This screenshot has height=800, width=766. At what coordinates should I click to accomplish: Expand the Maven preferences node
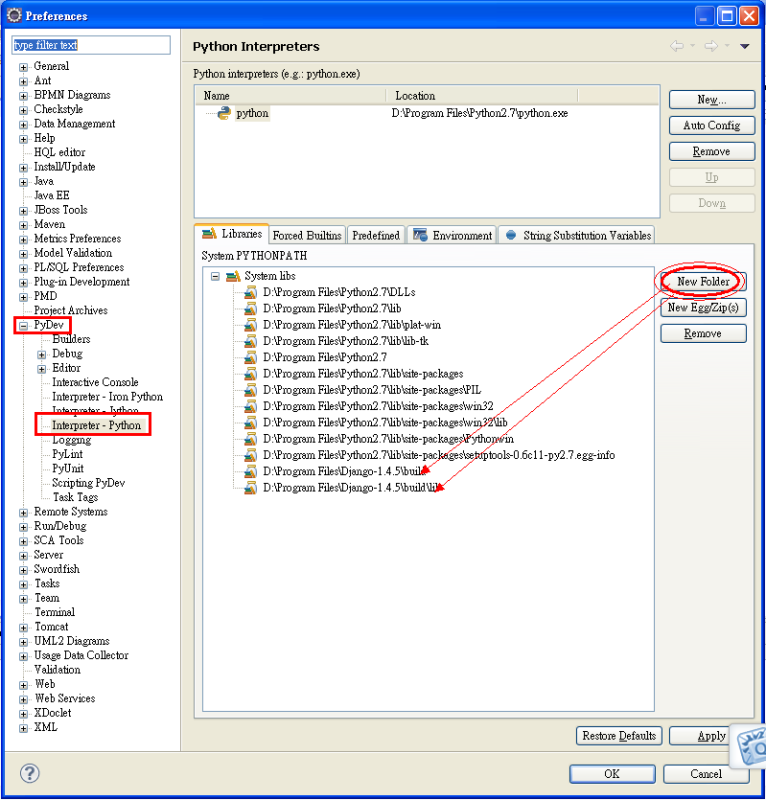(x=23, y=225)
